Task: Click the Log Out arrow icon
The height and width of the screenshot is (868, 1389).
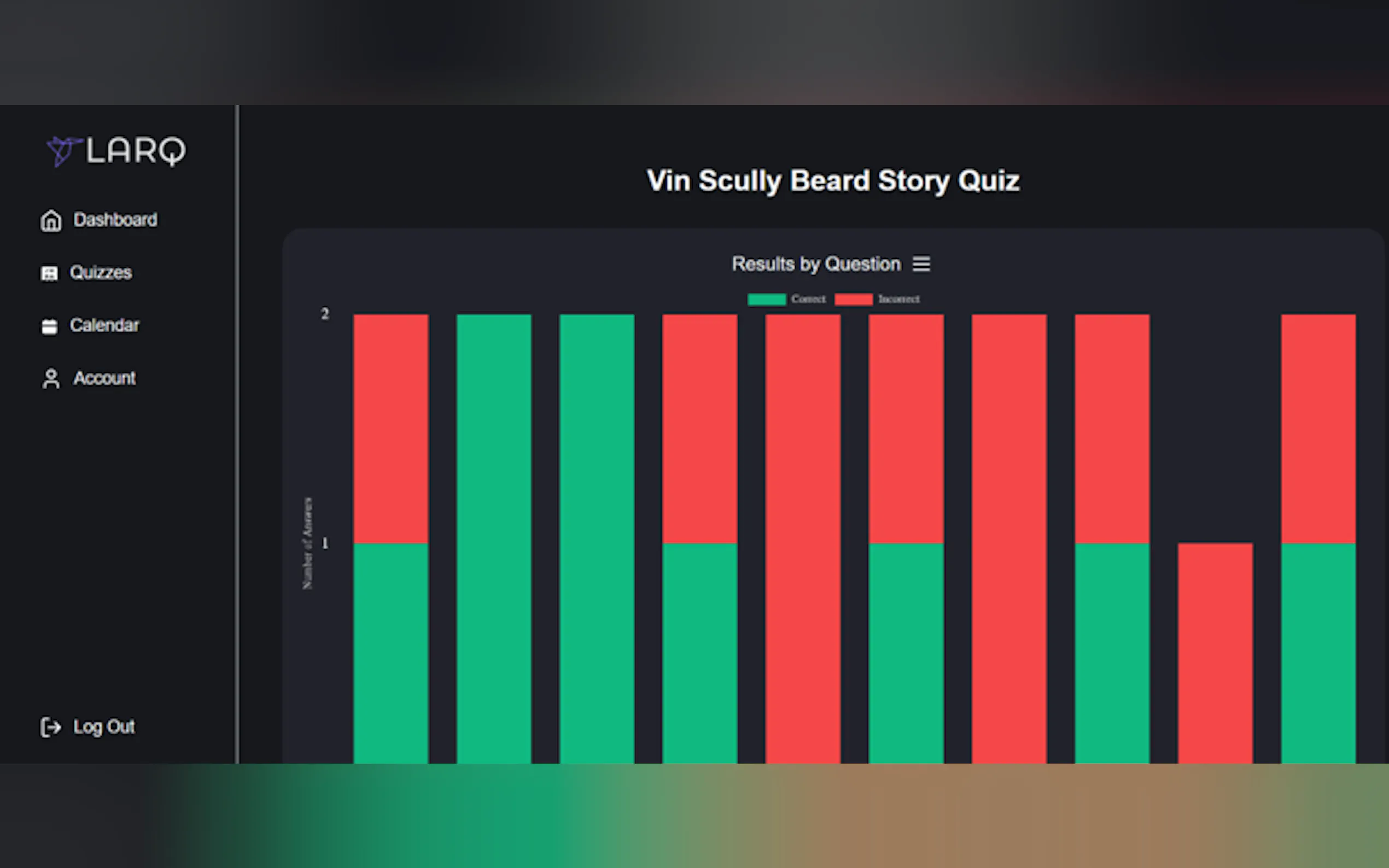Action: click(x=50, y=728)
